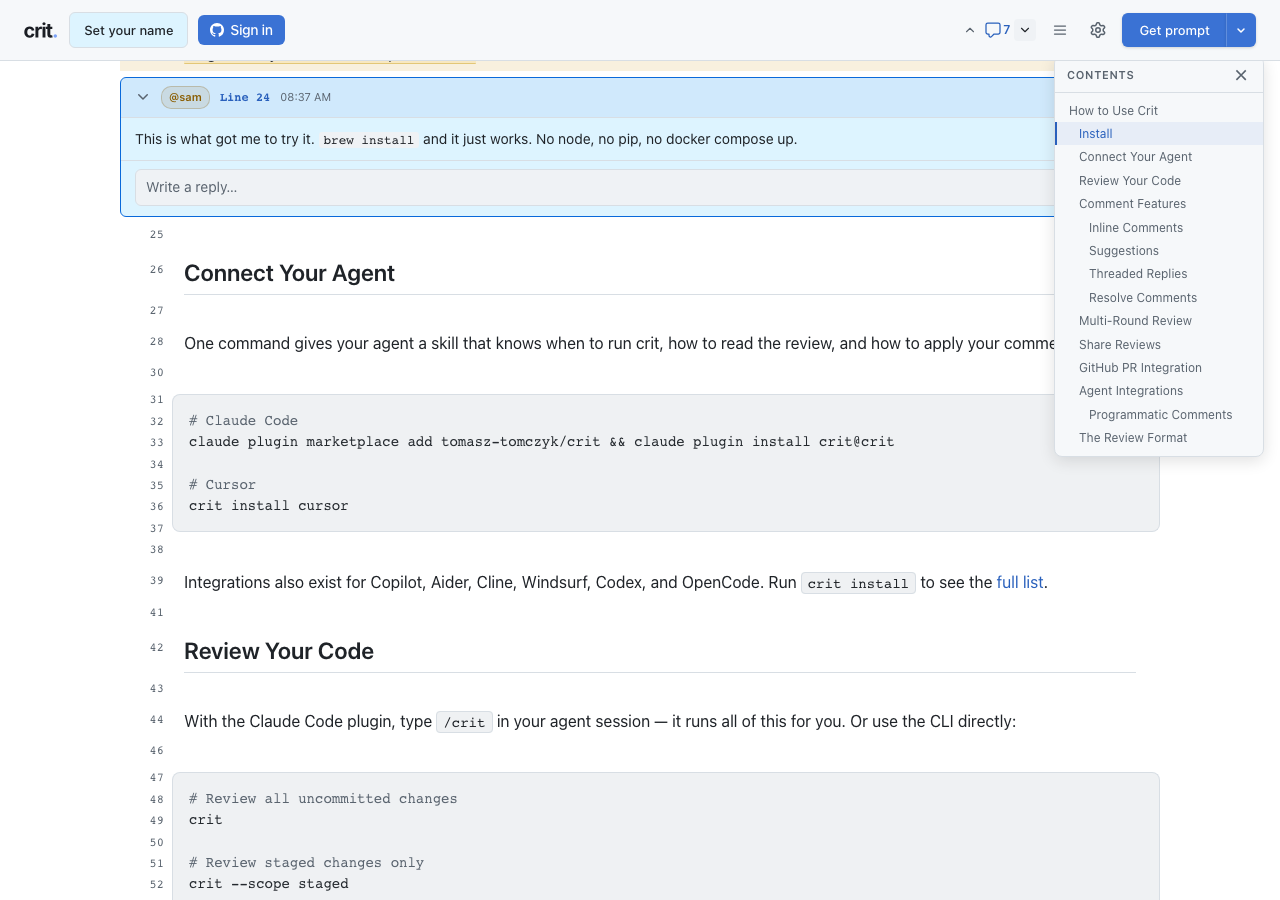Click the 08:37 AM comment timestamp
Viewport: 1280px width, 900px height.
pyautogui.click(x=305, y=97)
